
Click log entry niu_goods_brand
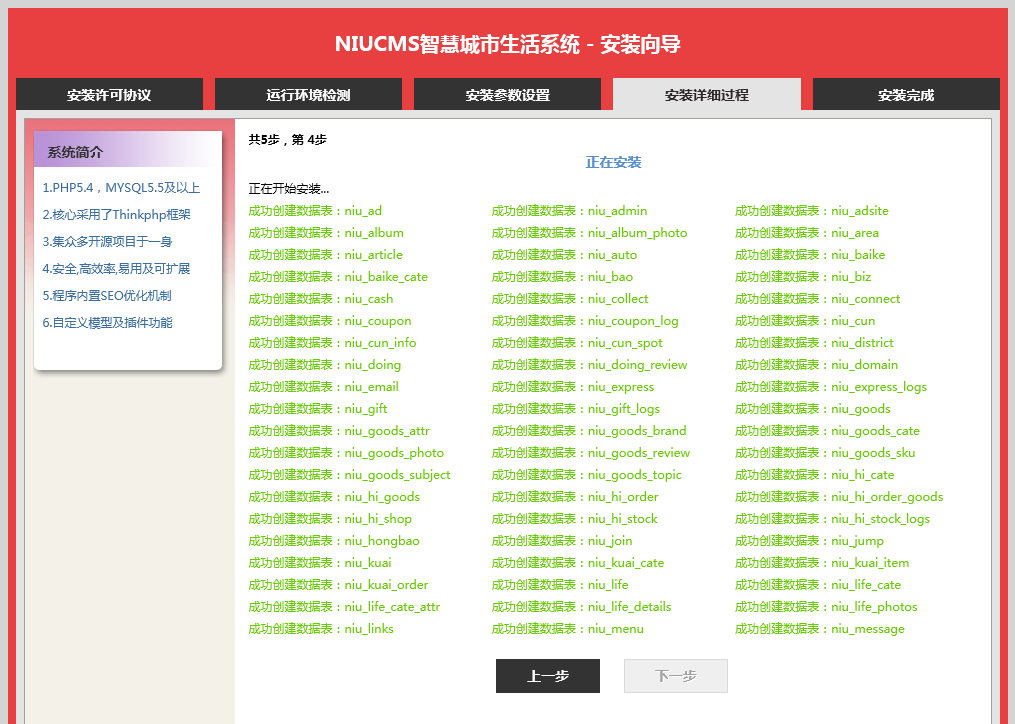[588, 431]
